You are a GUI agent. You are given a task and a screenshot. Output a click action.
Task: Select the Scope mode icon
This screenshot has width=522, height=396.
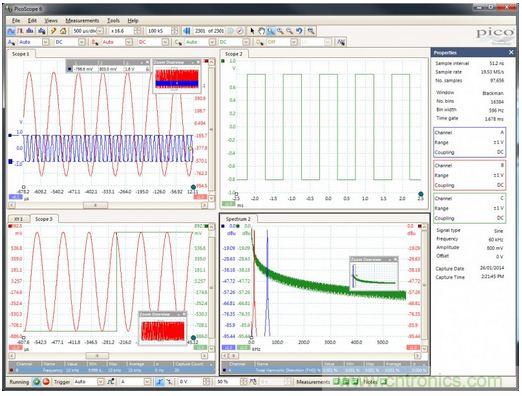(x=11, y=31)
